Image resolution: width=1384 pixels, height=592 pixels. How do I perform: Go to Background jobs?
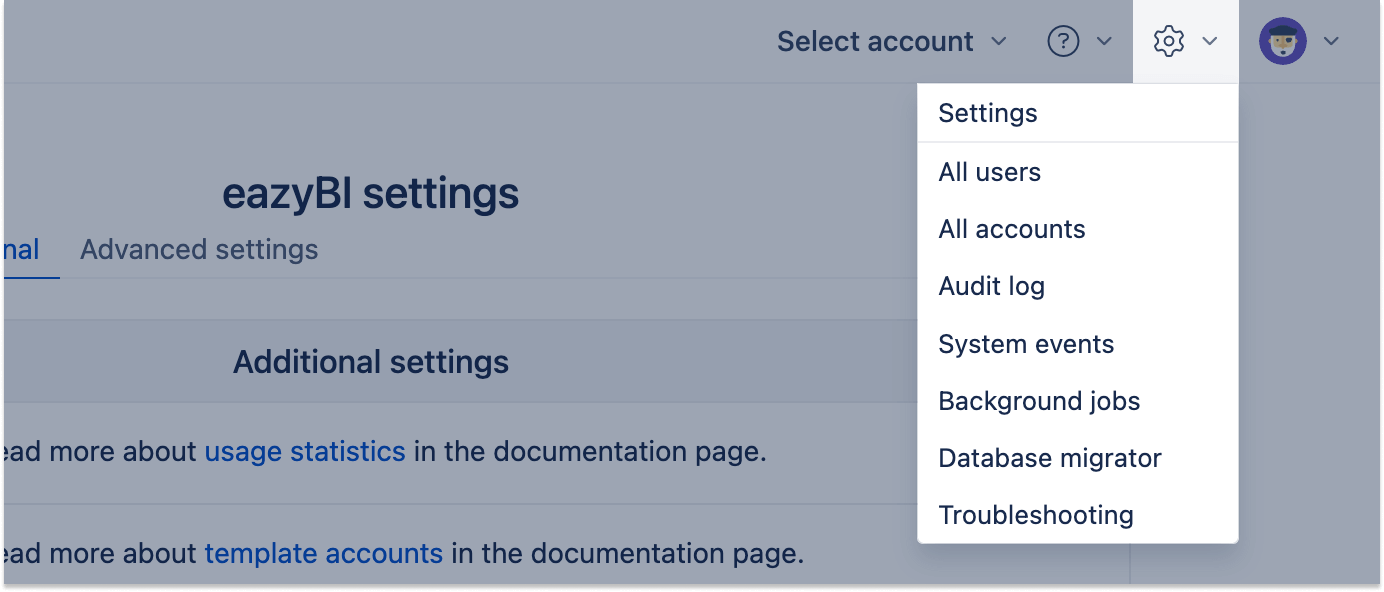click(1039, 401)
